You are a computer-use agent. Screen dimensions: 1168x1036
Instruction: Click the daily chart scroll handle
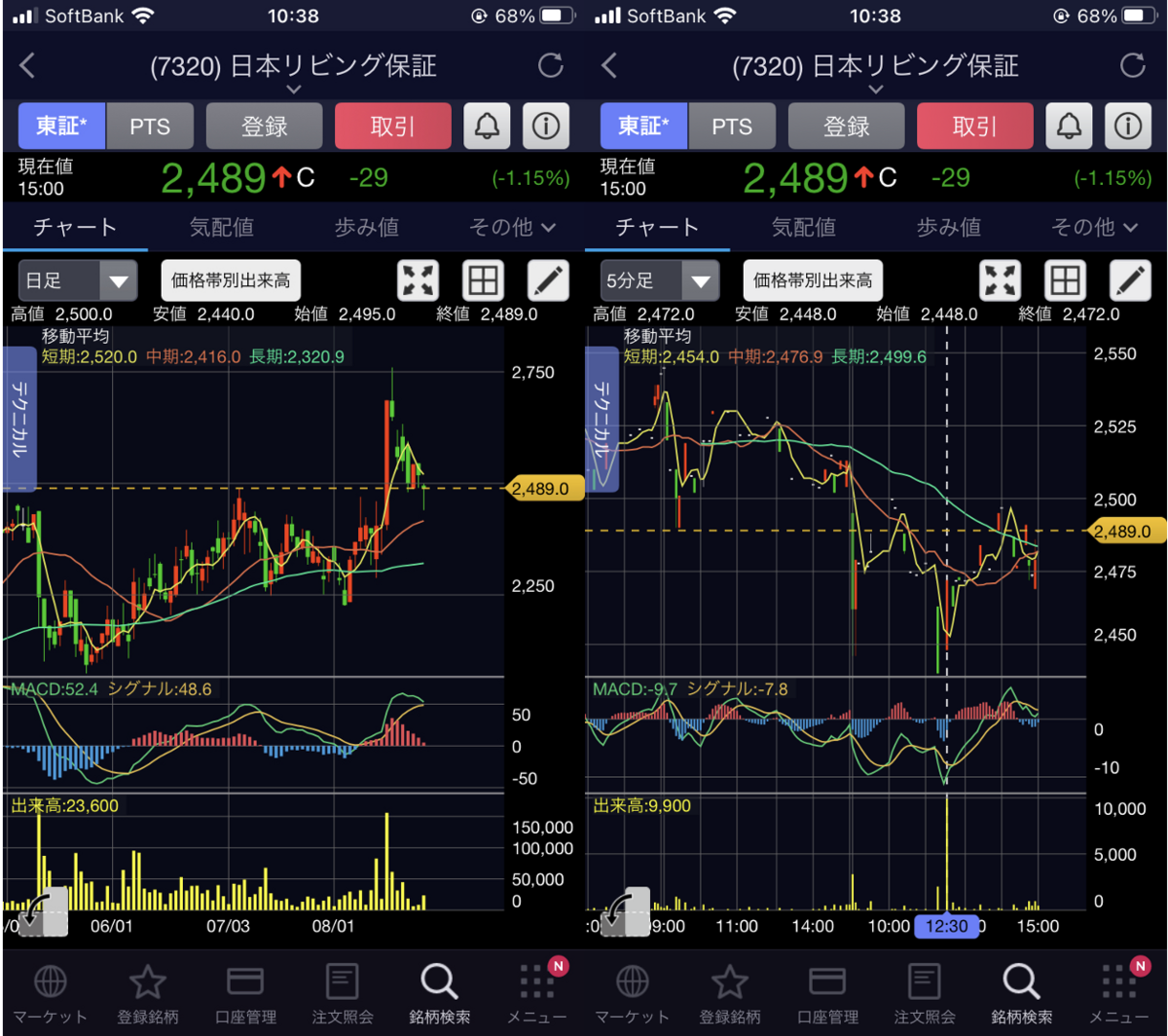point(44,912)
